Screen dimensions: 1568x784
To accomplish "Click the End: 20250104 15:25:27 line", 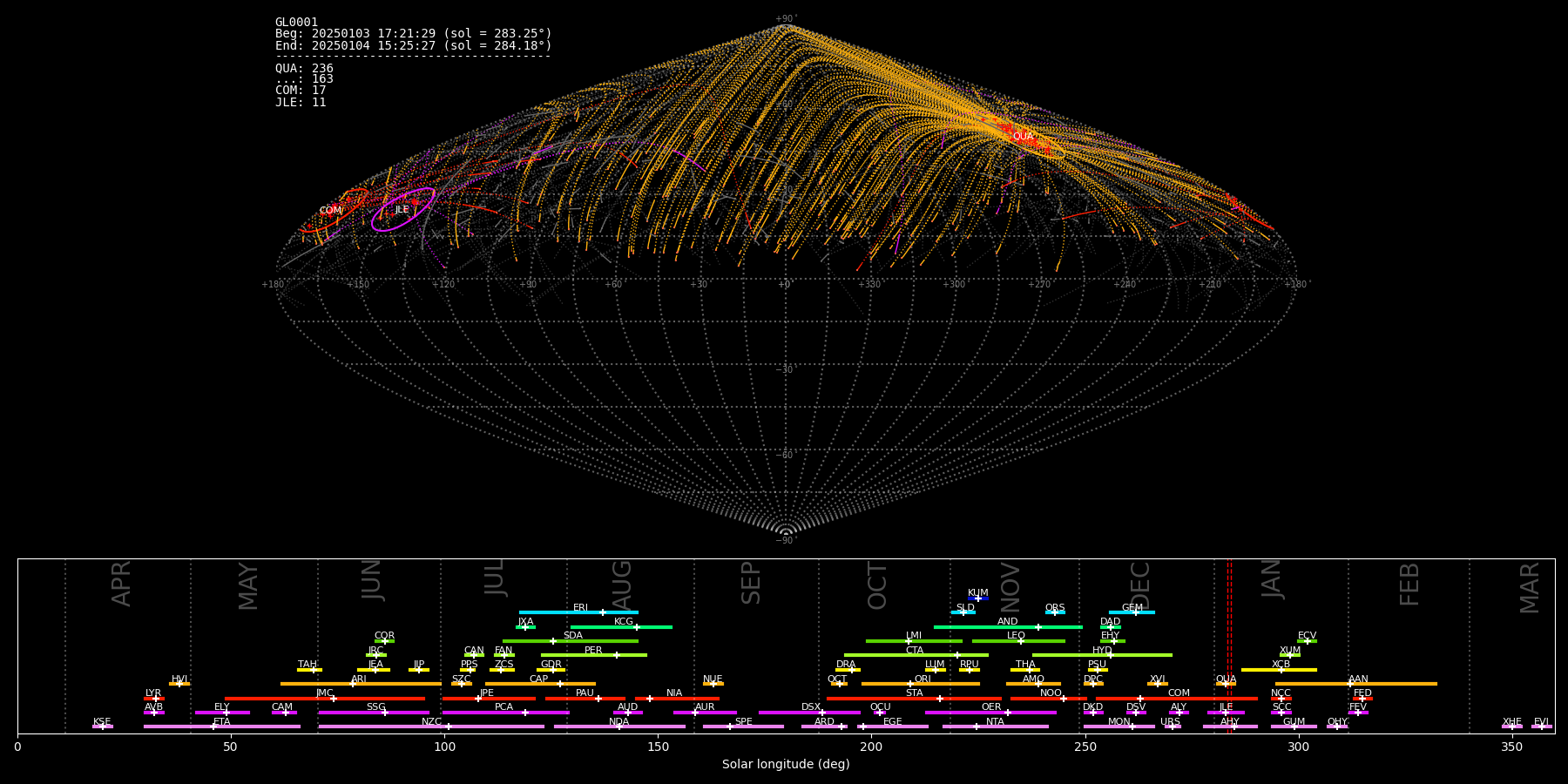I will pos(413,46).
